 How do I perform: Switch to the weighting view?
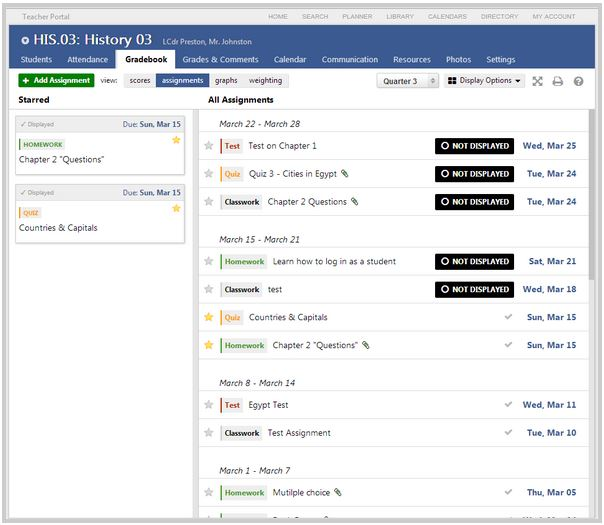[x=265, y=81]
